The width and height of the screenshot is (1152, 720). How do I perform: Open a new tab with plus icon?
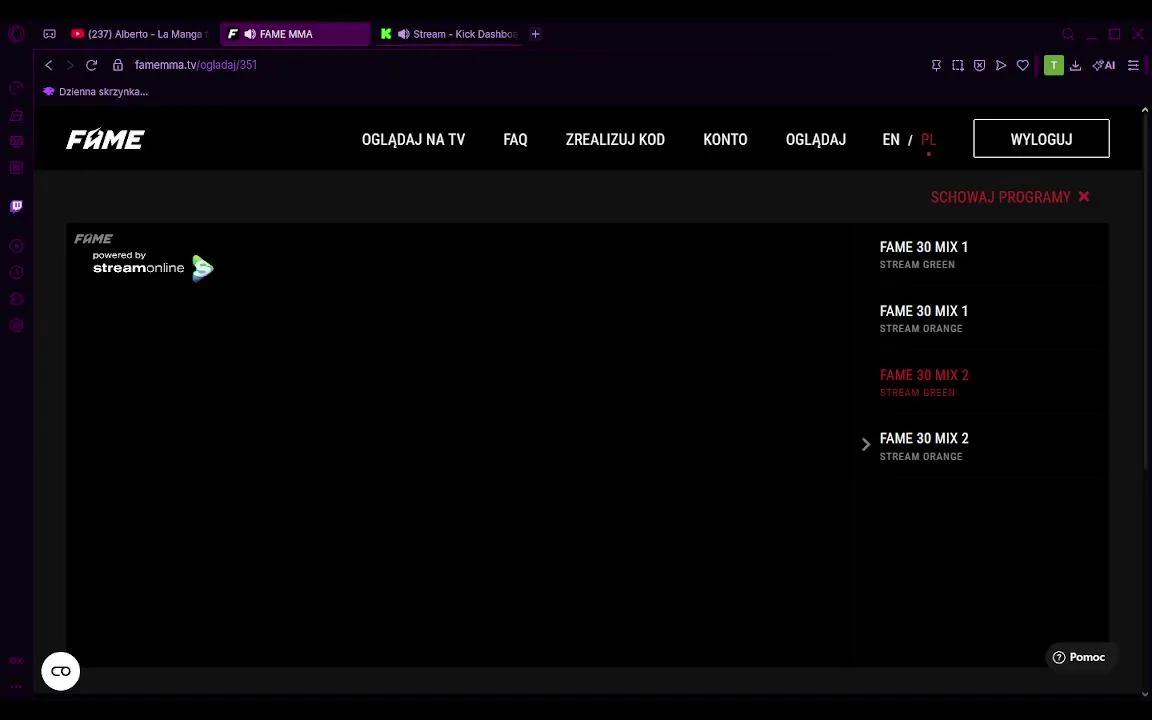pos(536,34)
